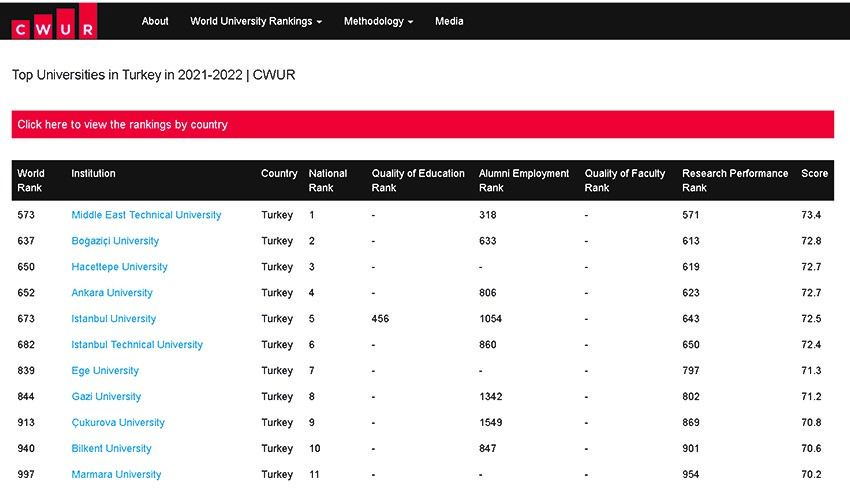The width and height of the screenshot is (850, 492).
Task: Open Hacettepe University link
Action: click(x=119, y=267)
